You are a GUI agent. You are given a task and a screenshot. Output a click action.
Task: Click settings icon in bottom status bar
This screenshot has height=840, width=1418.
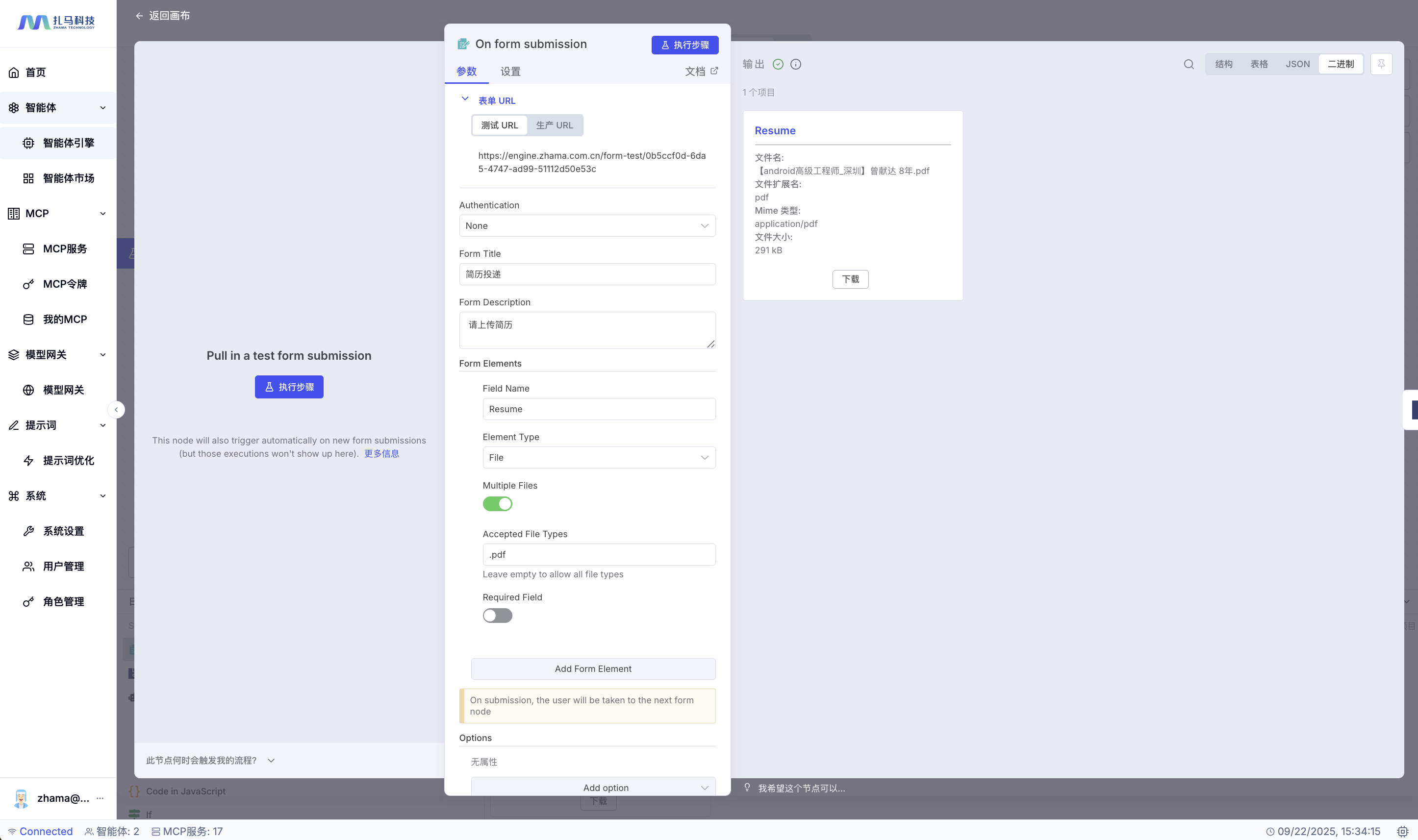(1402, 831)
